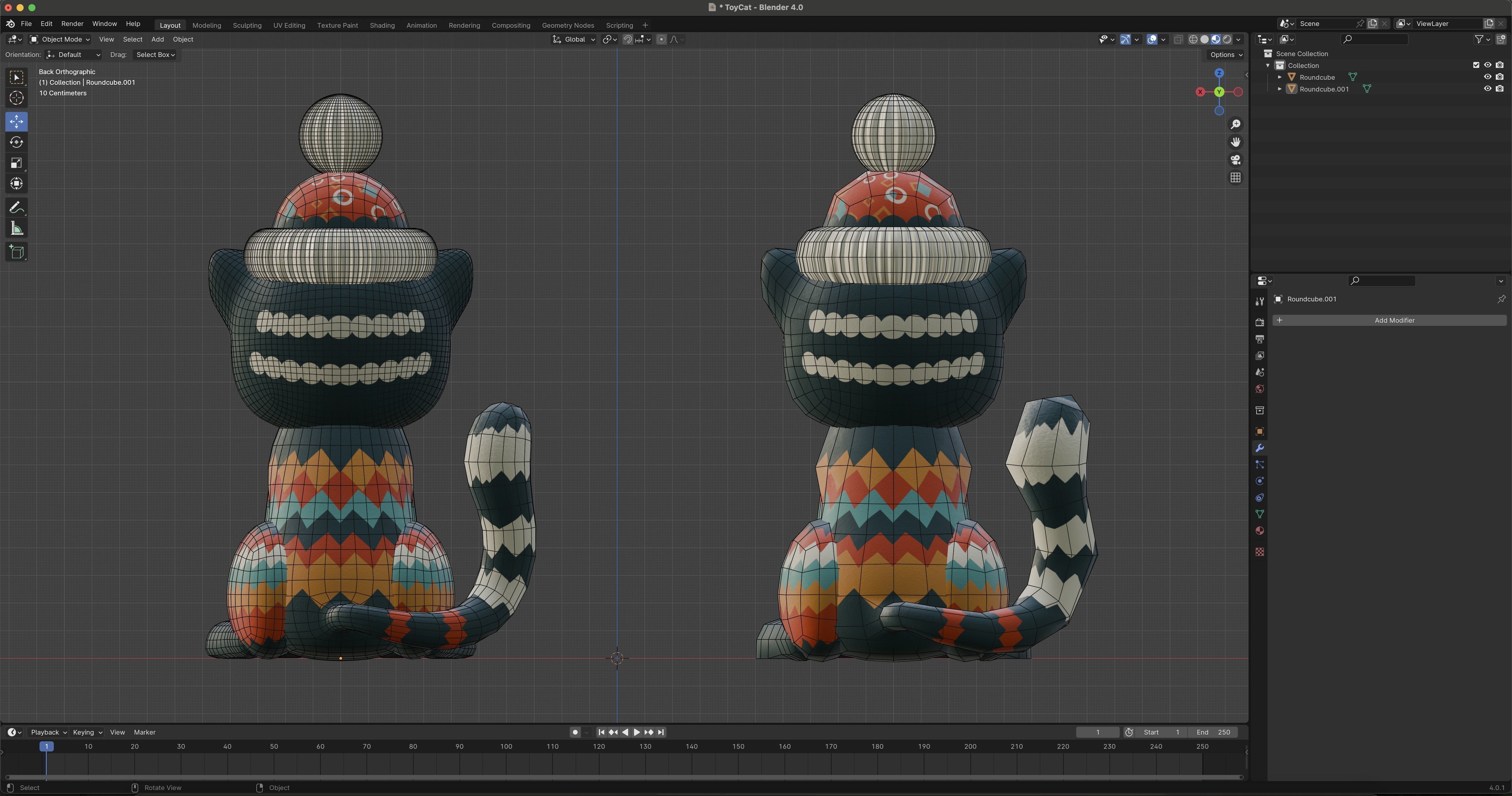The height and width of the screenshot is (796, 1512).
Task: Switch orthographic/perspective grid icon
Action: [x=1236, y=177]
